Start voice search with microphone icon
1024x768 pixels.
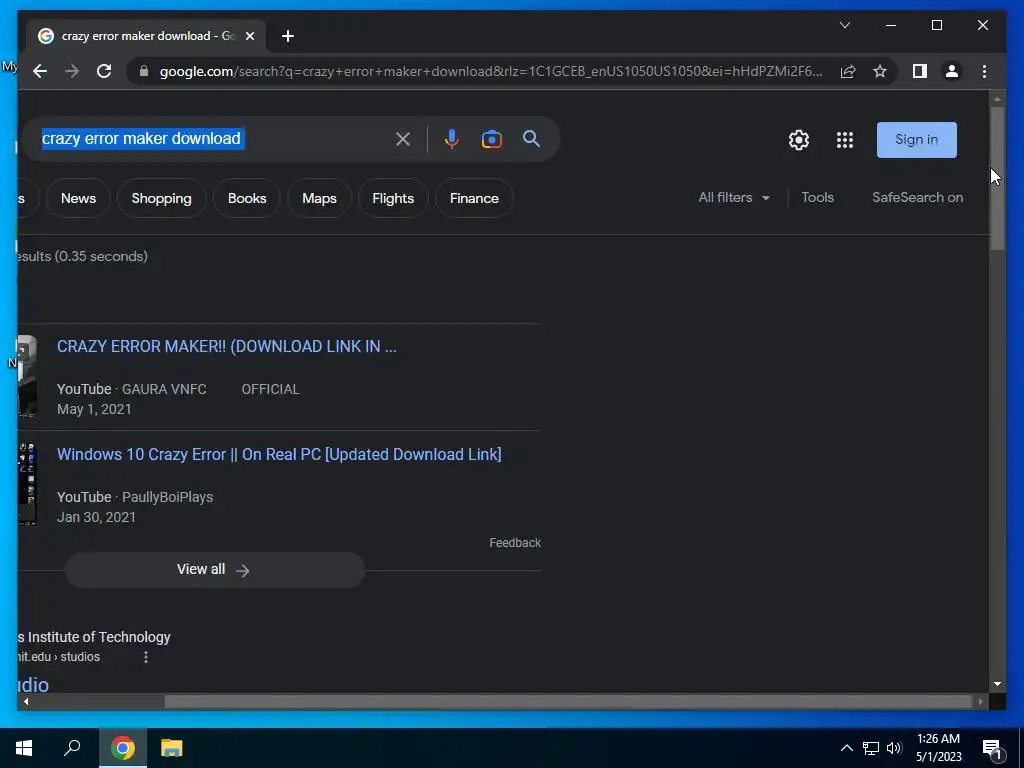pos(451,138)
